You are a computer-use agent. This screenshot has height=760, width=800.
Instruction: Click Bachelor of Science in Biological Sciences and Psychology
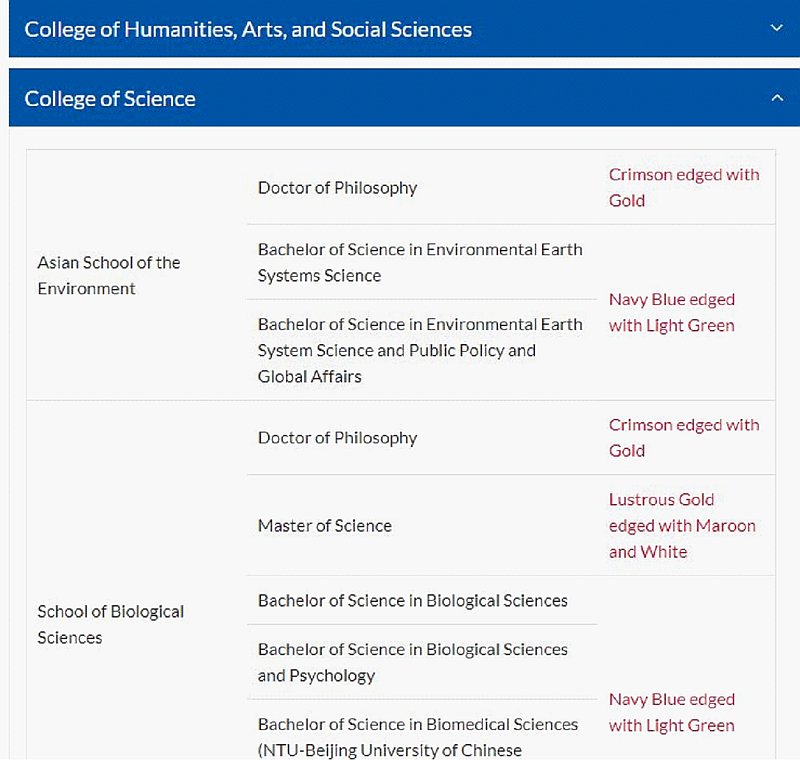click(412, 662)
